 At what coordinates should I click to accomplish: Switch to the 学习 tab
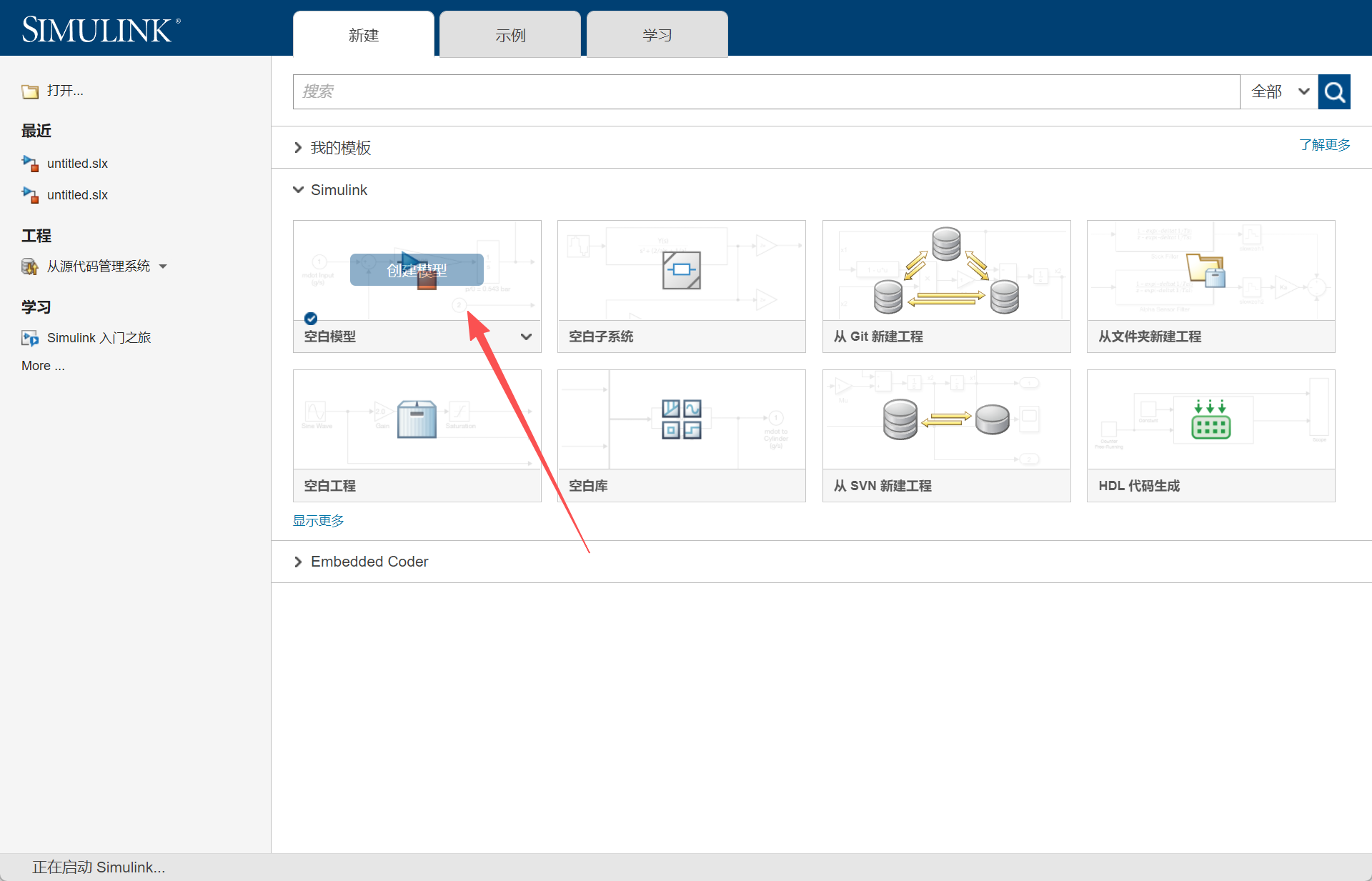point(657,35)
